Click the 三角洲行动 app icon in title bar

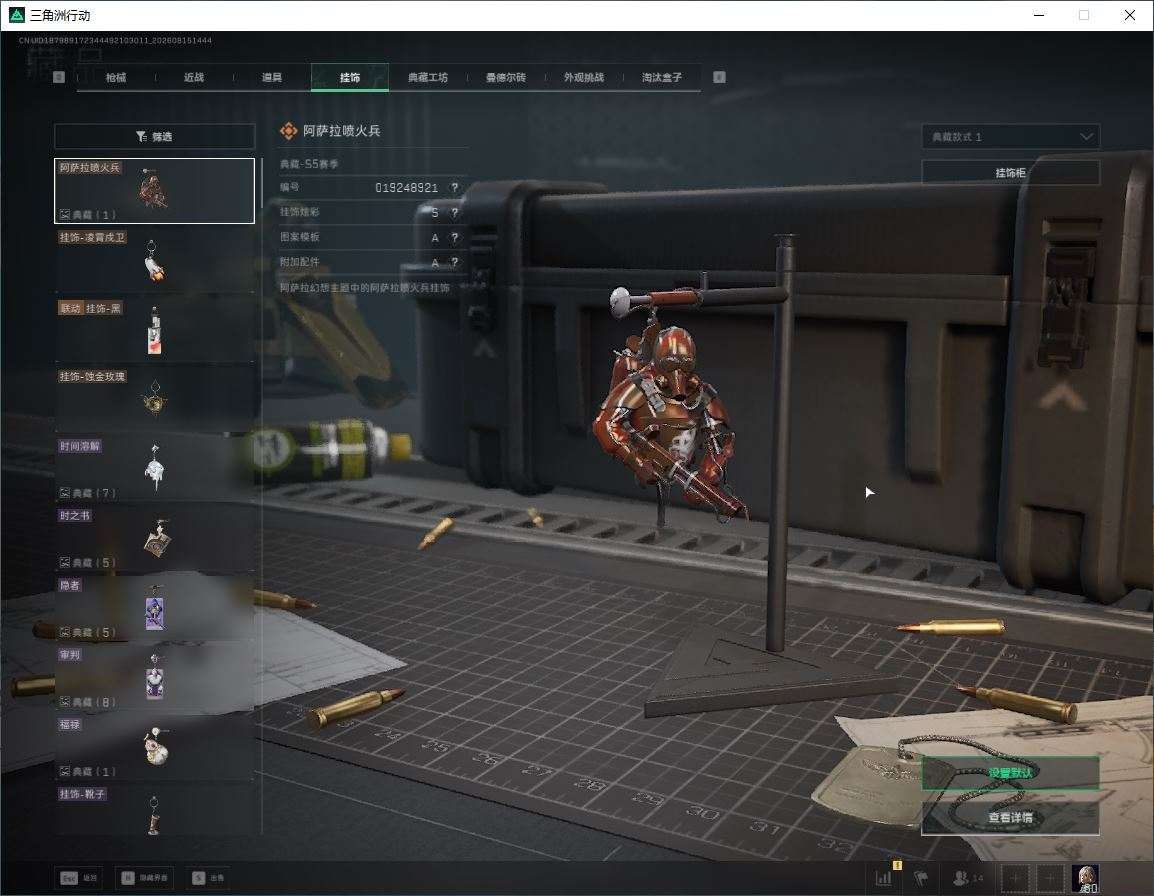click(16, 15)
